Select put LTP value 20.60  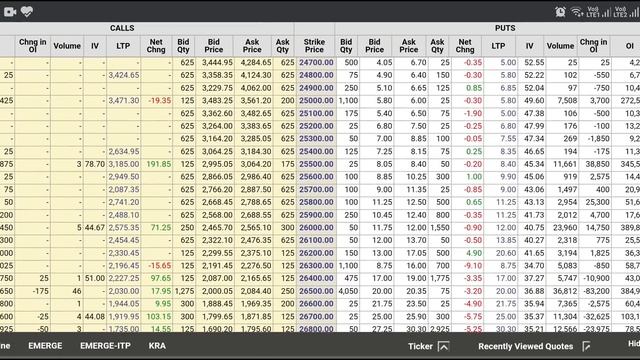click(506, 253)
